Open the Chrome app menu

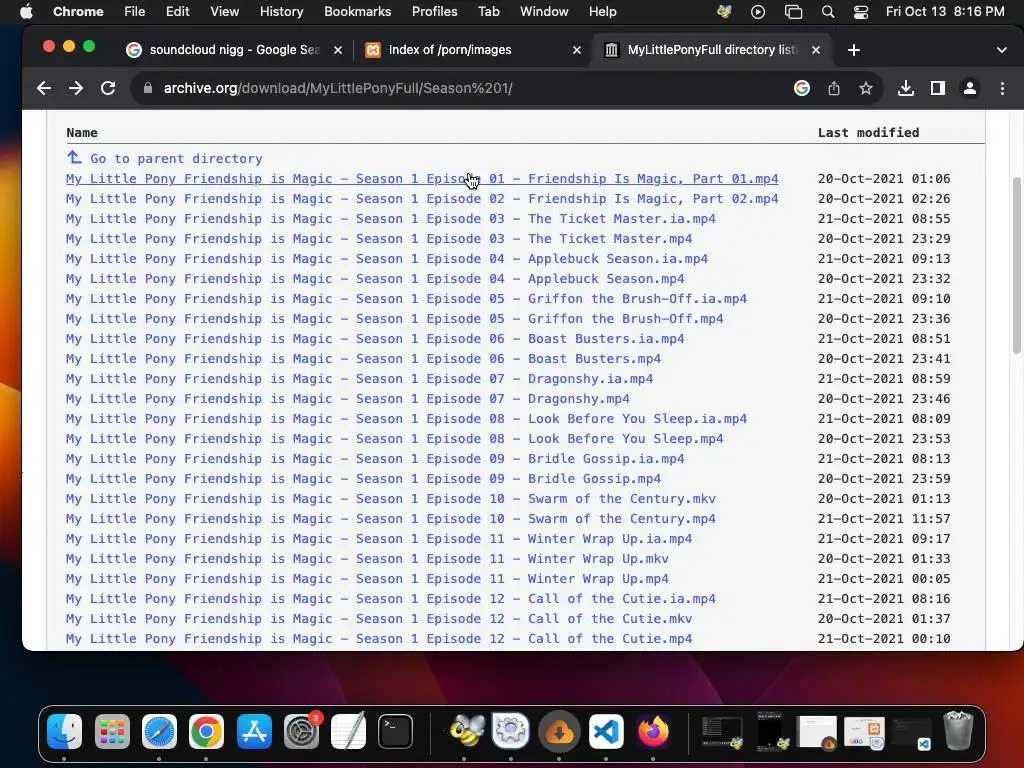[78, 11]
